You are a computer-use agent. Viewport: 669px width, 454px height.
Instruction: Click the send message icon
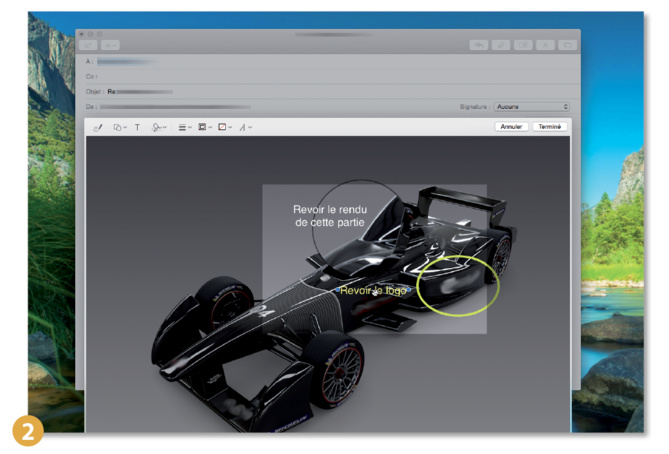(87, 45)
